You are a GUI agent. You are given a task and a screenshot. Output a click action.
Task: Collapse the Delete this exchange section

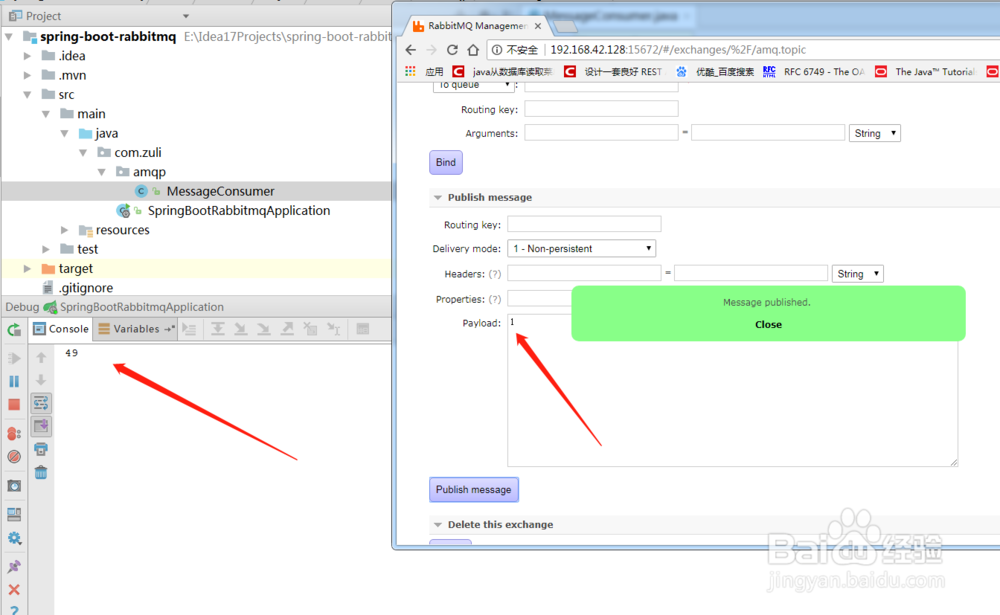tap(438, 524)
